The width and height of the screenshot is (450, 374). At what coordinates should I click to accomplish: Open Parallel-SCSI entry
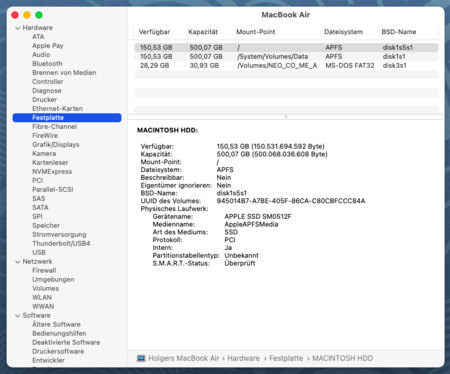(x=53, y=190)
